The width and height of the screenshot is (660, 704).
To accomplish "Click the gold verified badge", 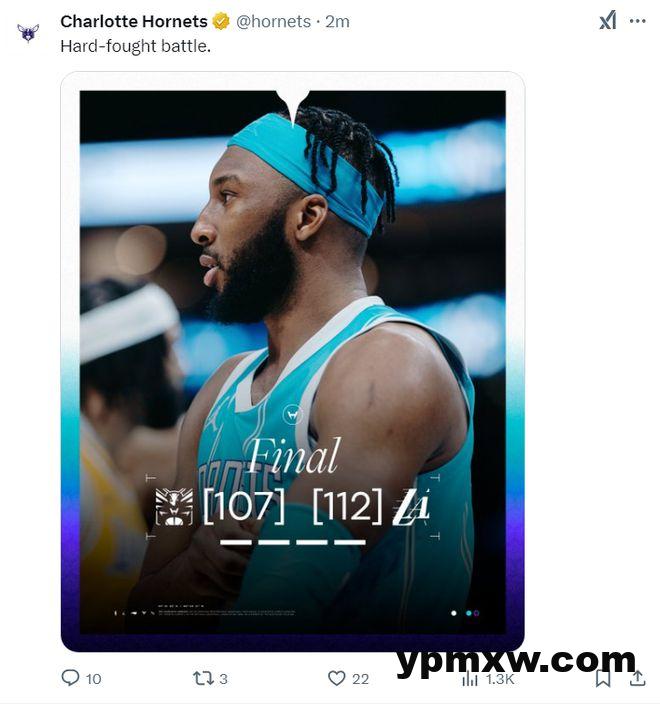I will [220, 21].
